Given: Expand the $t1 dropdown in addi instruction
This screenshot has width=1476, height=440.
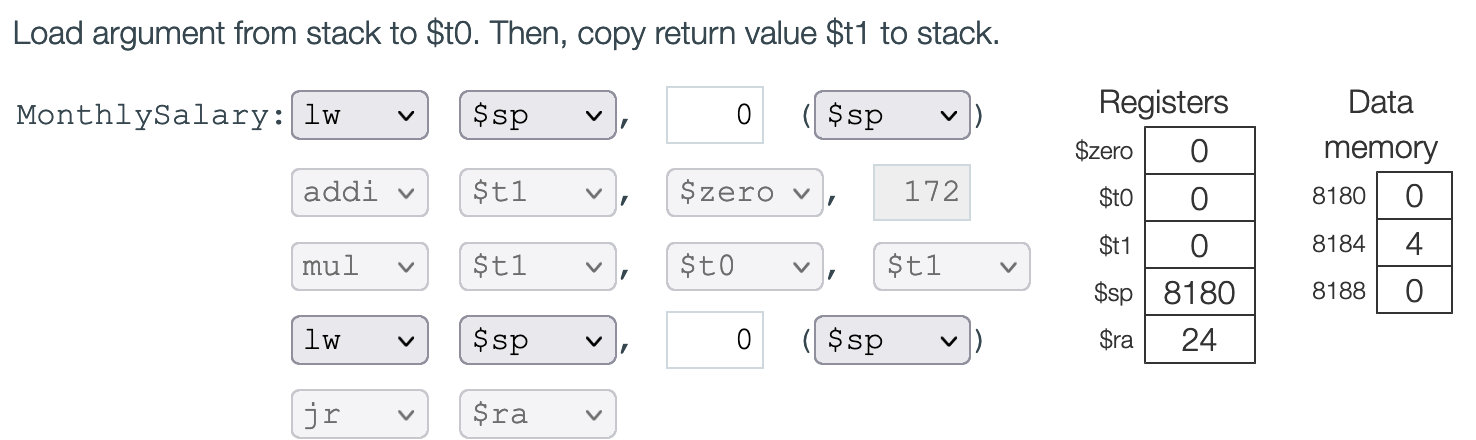Looking at the screenshot, I should click(537, 191).
